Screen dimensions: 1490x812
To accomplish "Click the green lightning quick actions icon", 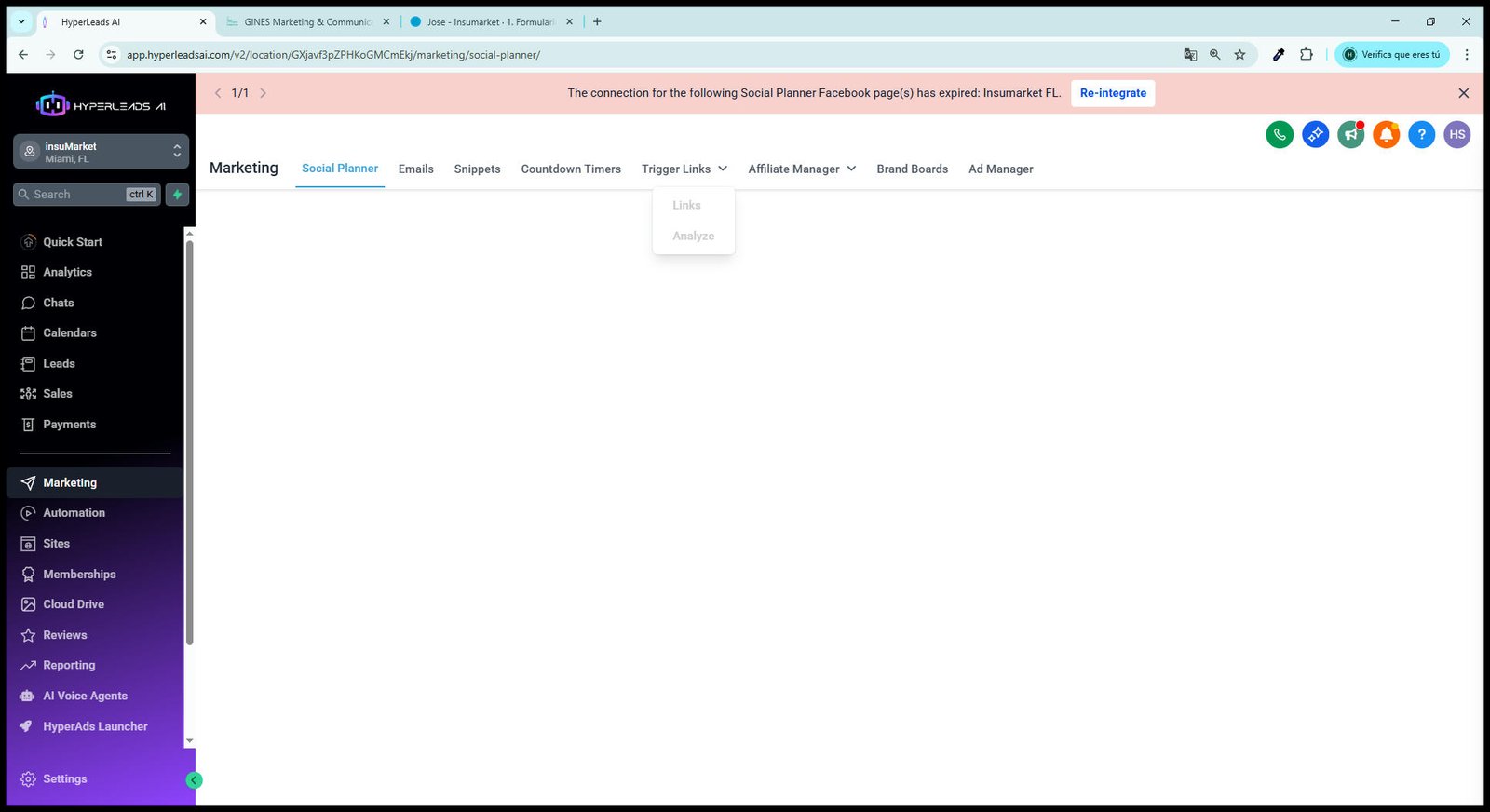I will pyautogui.click(x=177, y=195).
